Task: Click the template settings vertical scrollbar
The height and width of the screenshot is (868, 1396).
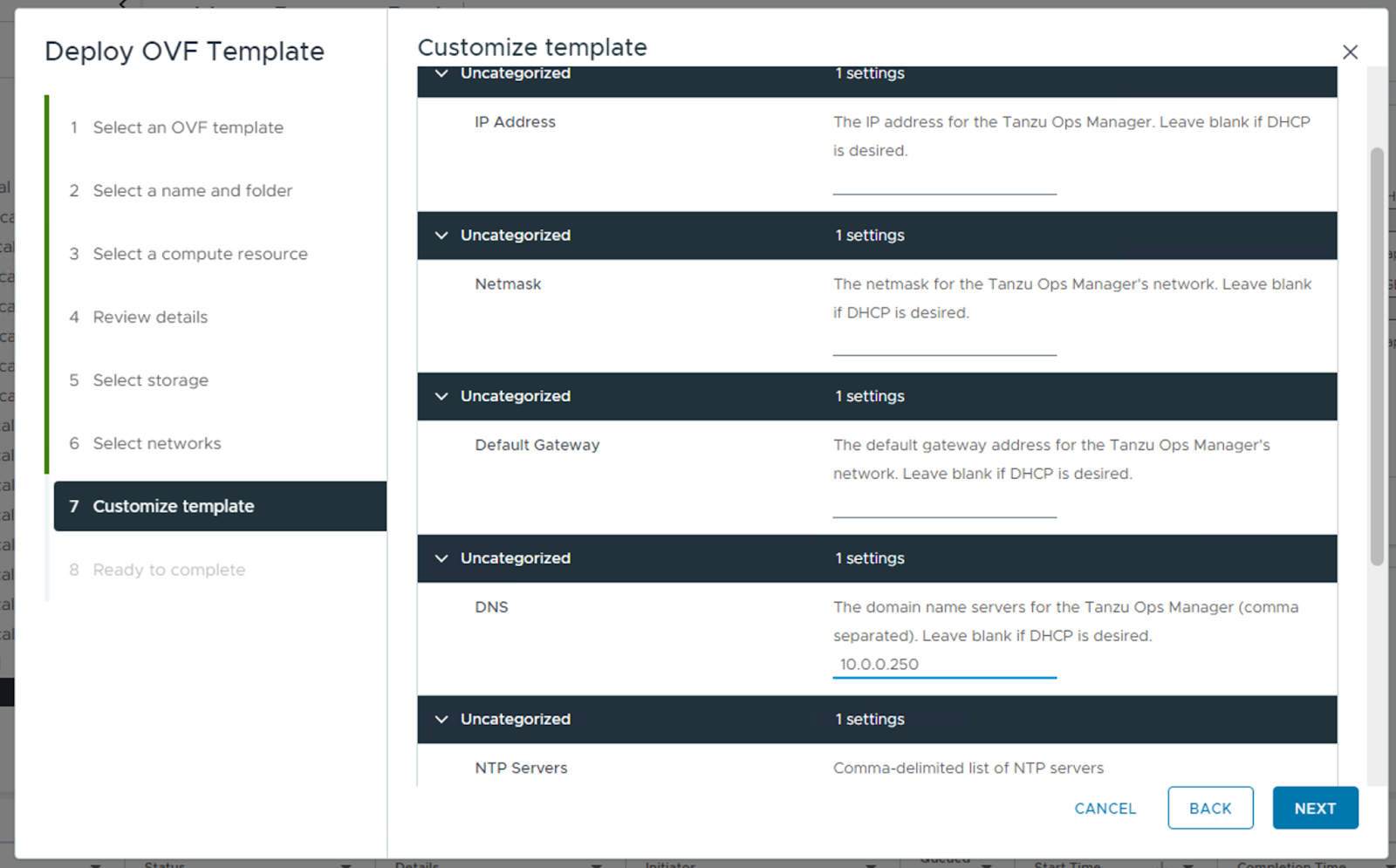Action: tap(1377, 356)
